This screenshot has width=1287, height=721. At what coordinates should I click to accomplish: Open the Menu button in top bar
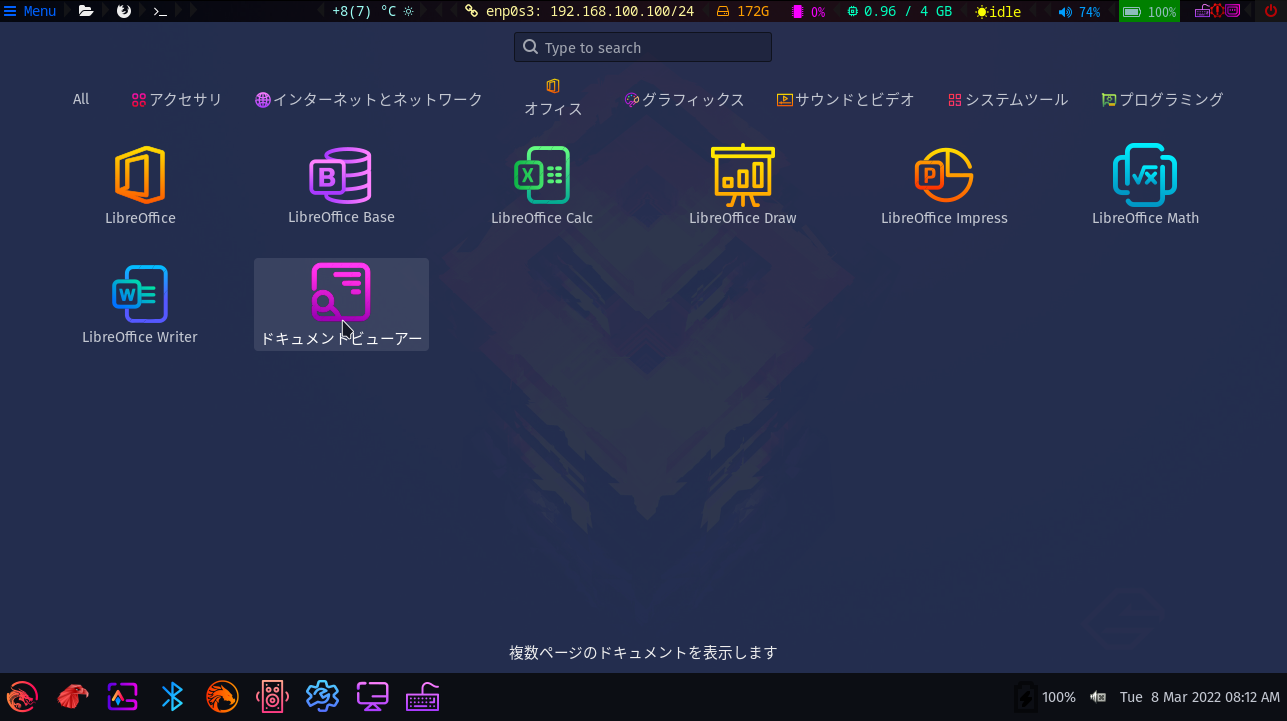30,11
